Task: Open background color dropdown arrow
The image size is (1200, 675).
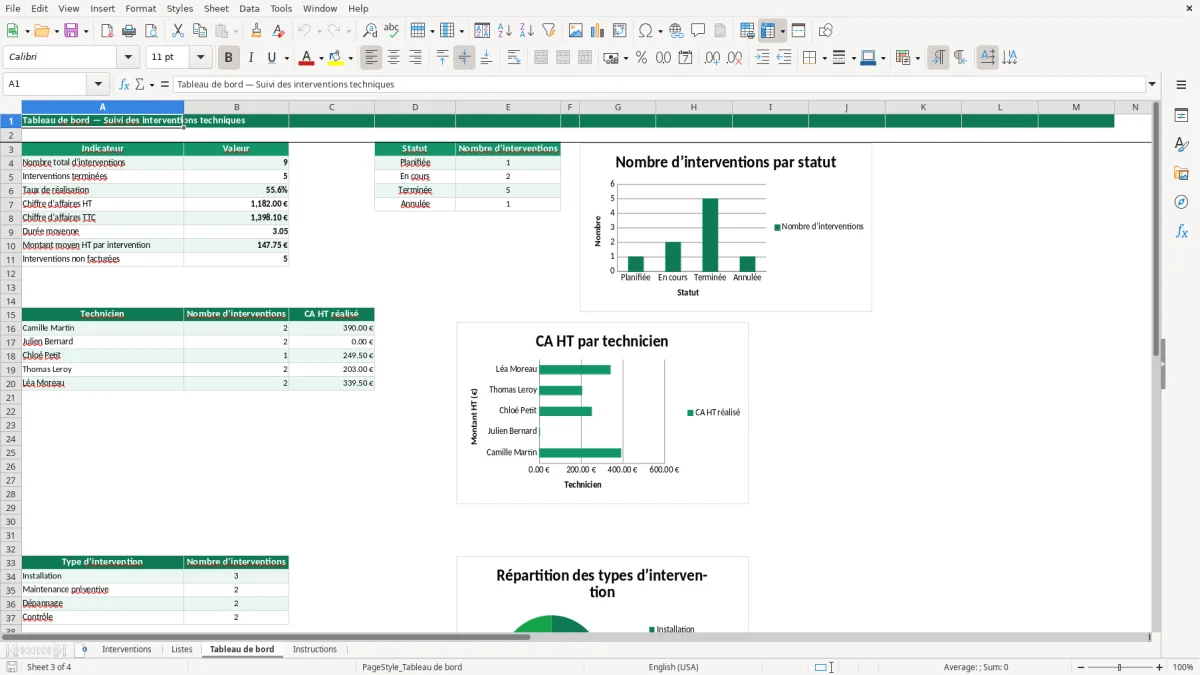Action: [x=351, y=58]
